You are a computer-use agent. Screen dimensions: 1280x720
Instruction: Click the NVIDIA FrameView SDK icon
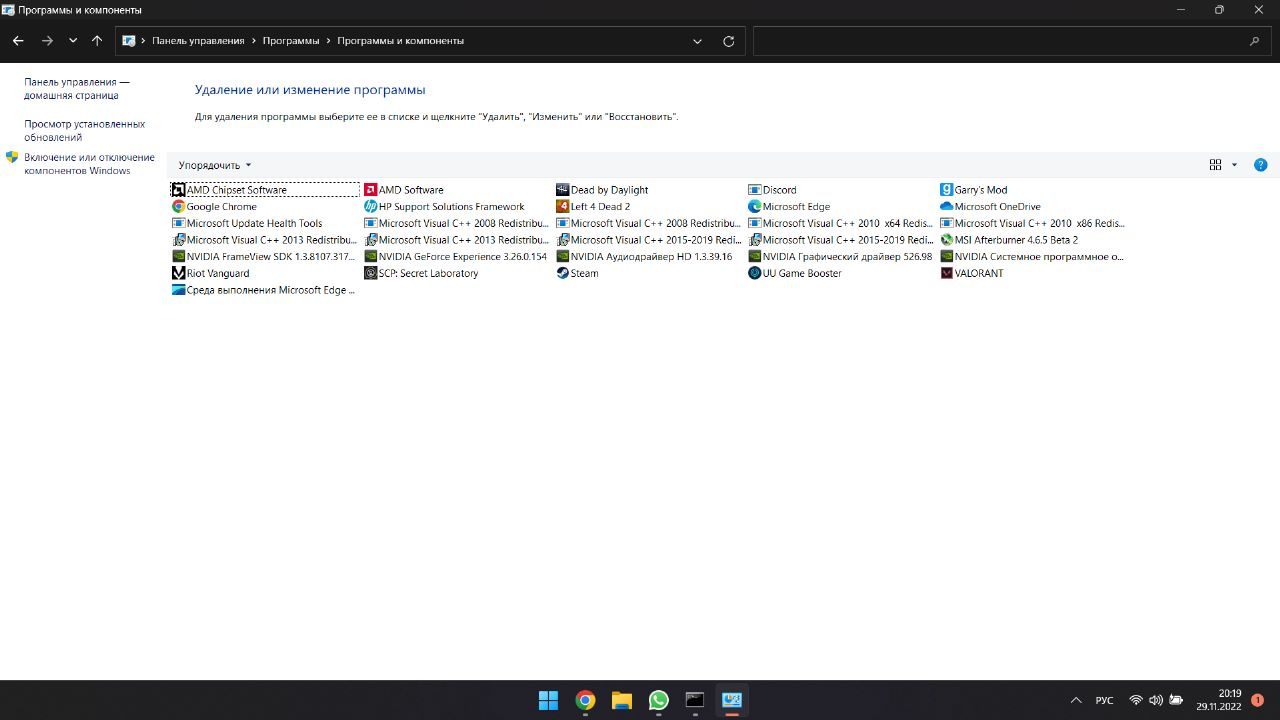pos(178,257)
